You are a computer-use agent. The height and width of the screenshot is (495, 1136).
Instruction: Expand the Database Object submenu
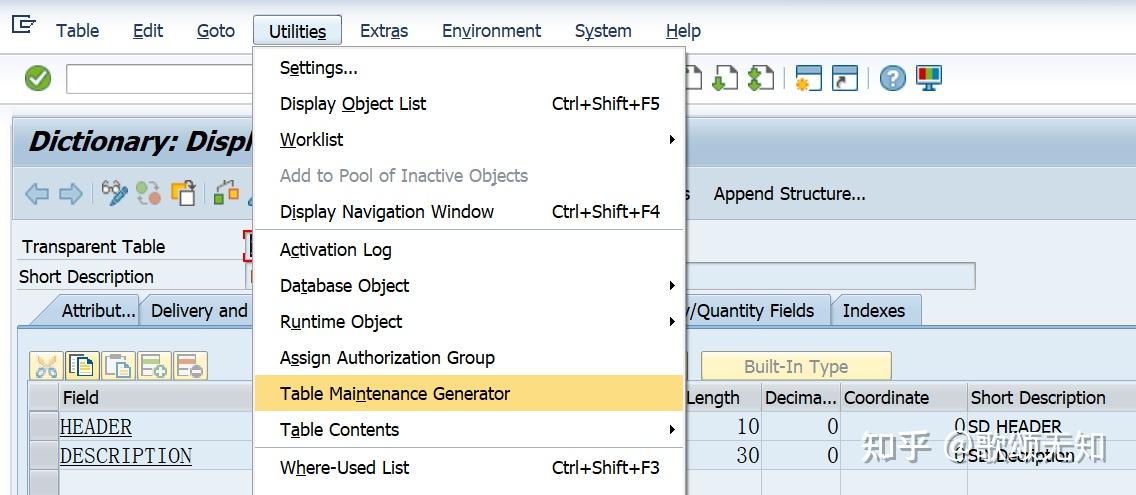tap(672, 286)
